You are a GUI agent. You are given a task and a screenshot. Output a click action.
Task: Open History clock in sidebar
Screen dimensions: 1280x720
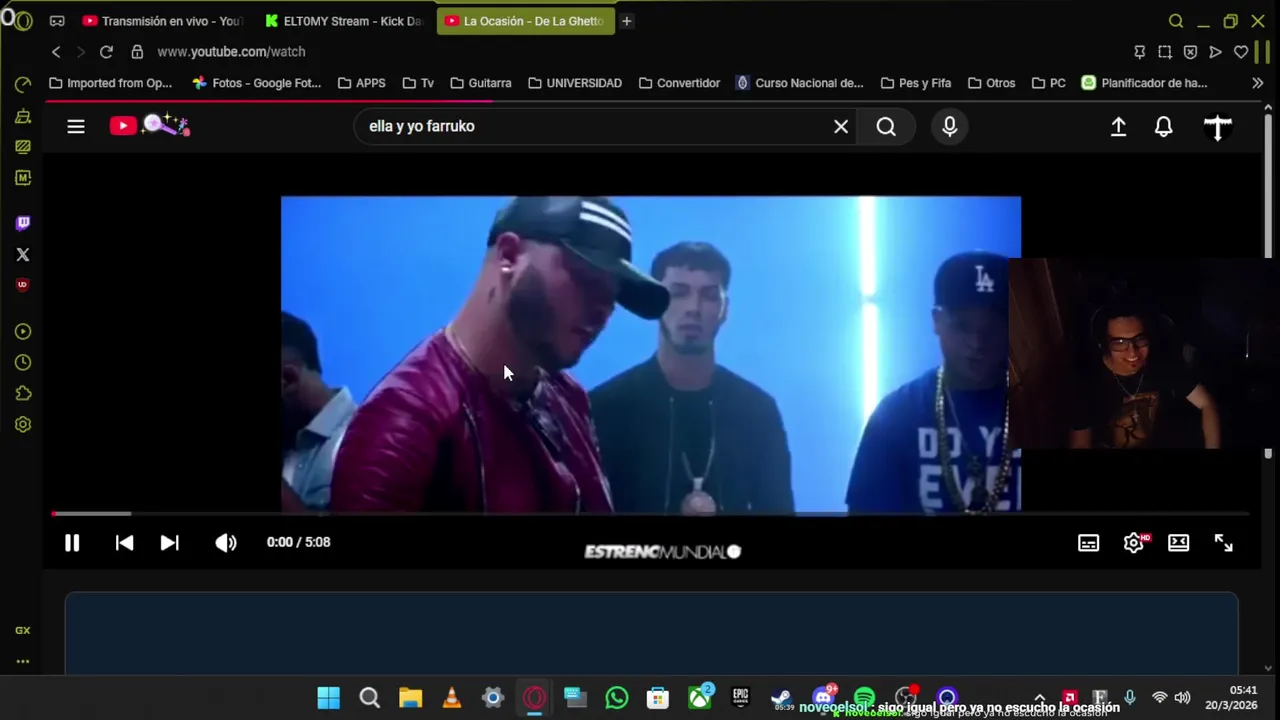pyautogui.click(x=23, y=362)
